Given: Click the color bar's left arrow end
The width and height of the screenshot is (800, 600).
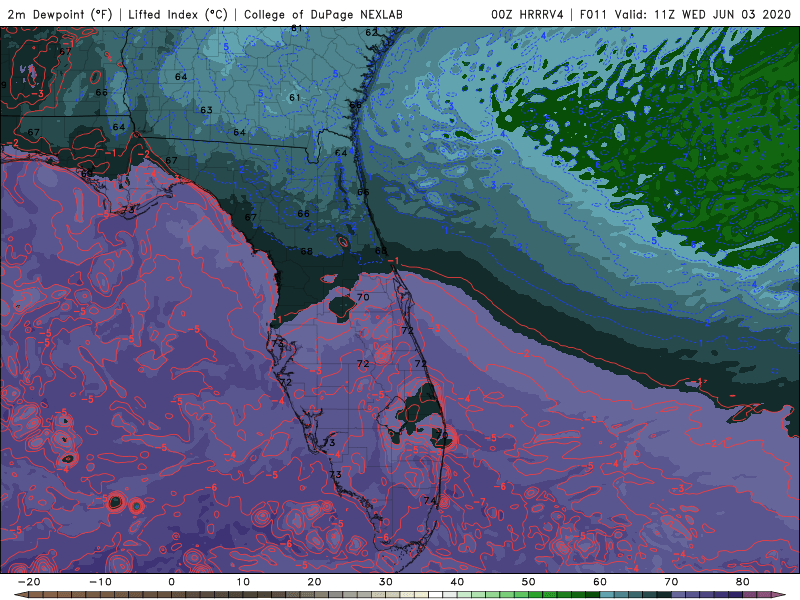Looking at the screenshot, I should click(19, 595).
